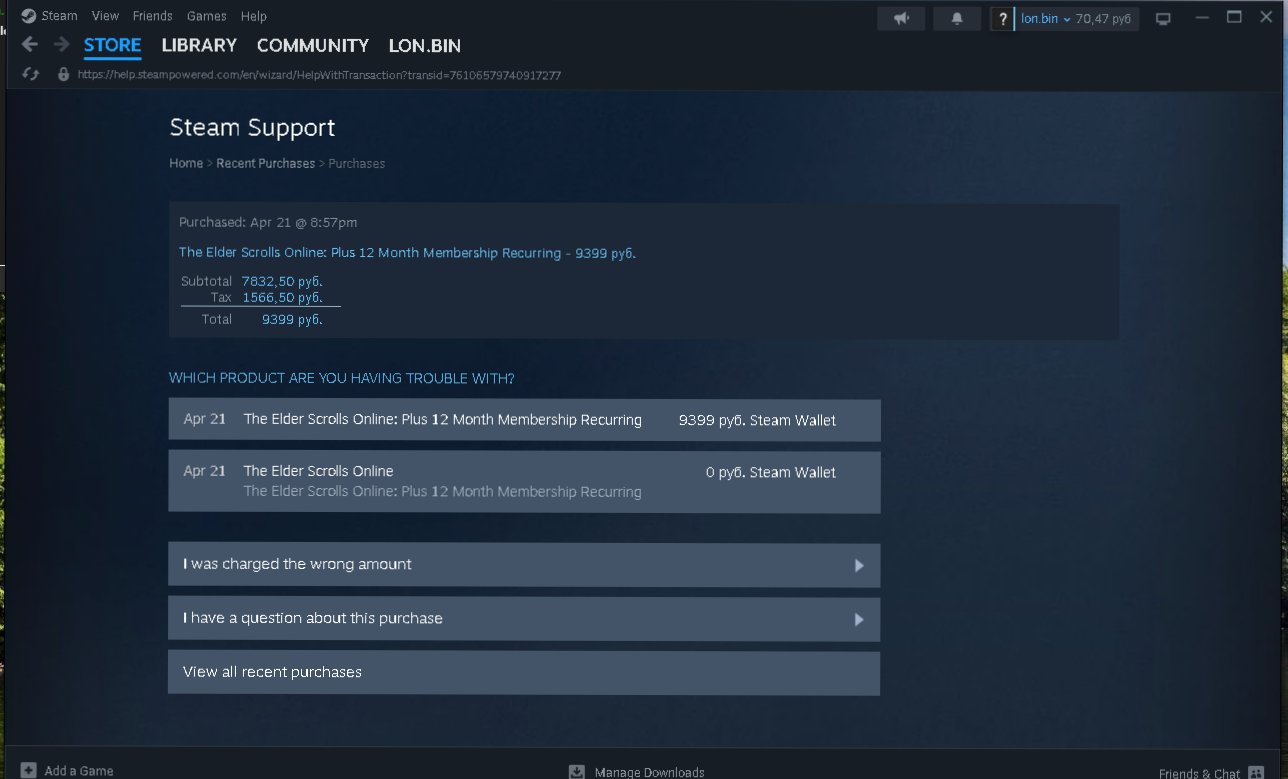The image size is (1288, 779).
Task: Switch to the STORE tab
Action: 112,45
